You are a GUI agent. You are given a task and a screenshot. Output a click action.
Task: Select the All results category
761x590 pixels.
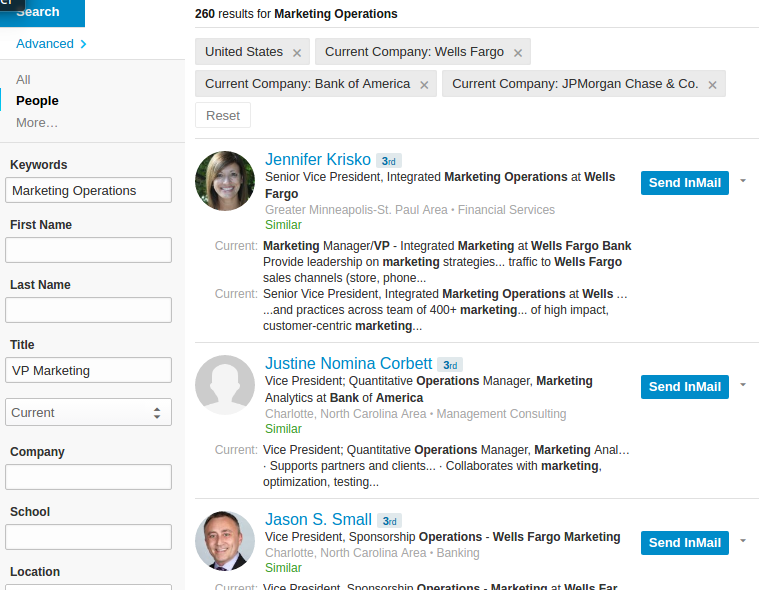pyautogui.click(x=23, y=80)
